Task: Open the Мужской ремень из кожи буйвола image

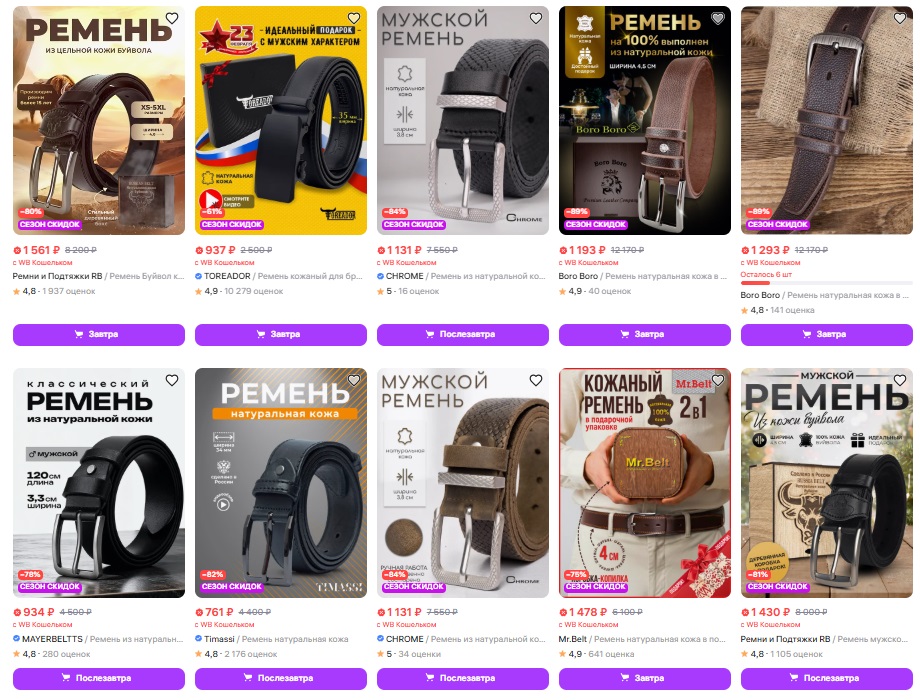Action: [x=826, y=483]
